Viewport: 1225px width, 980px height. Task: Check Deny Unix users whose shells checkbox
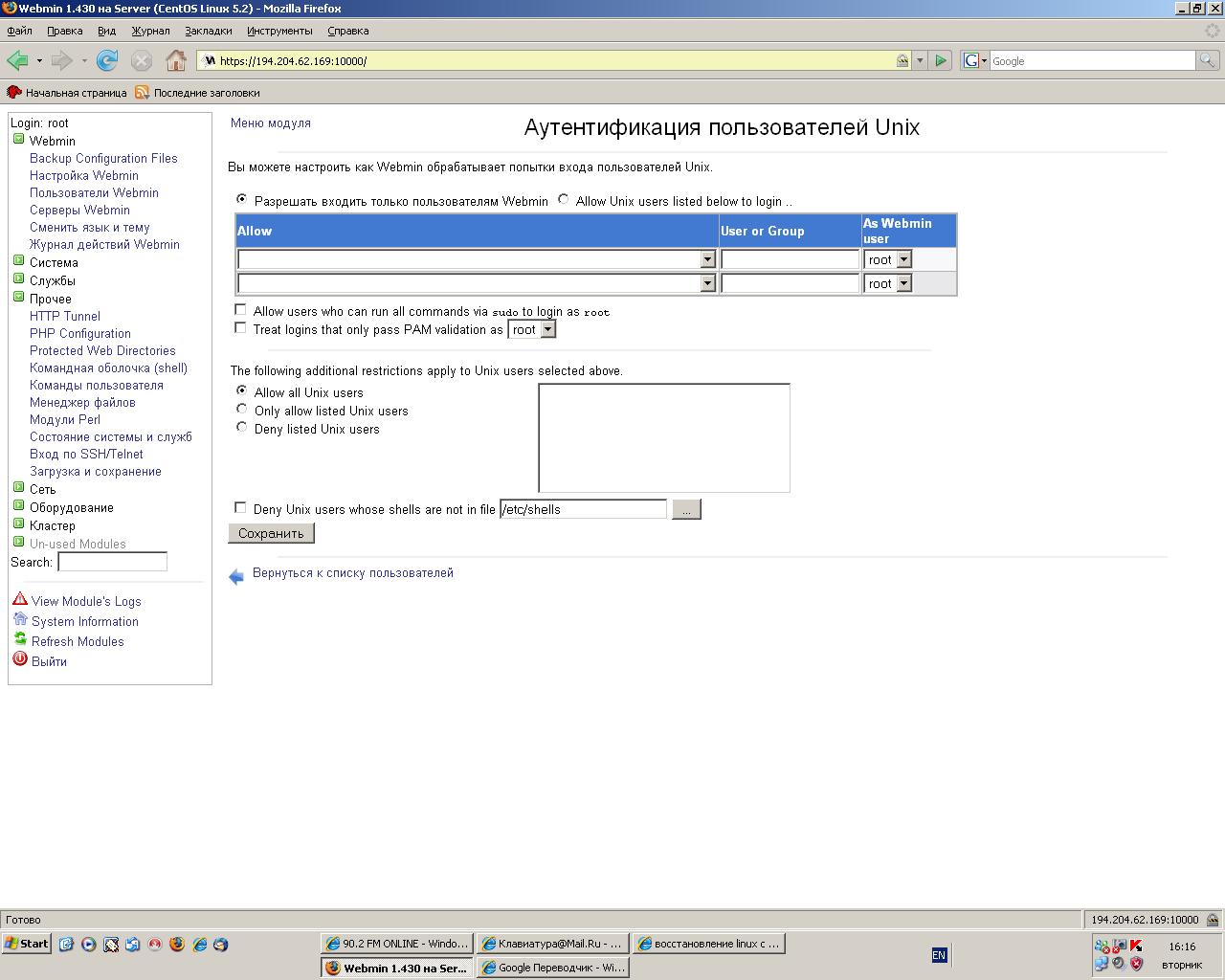pos(240,507)
